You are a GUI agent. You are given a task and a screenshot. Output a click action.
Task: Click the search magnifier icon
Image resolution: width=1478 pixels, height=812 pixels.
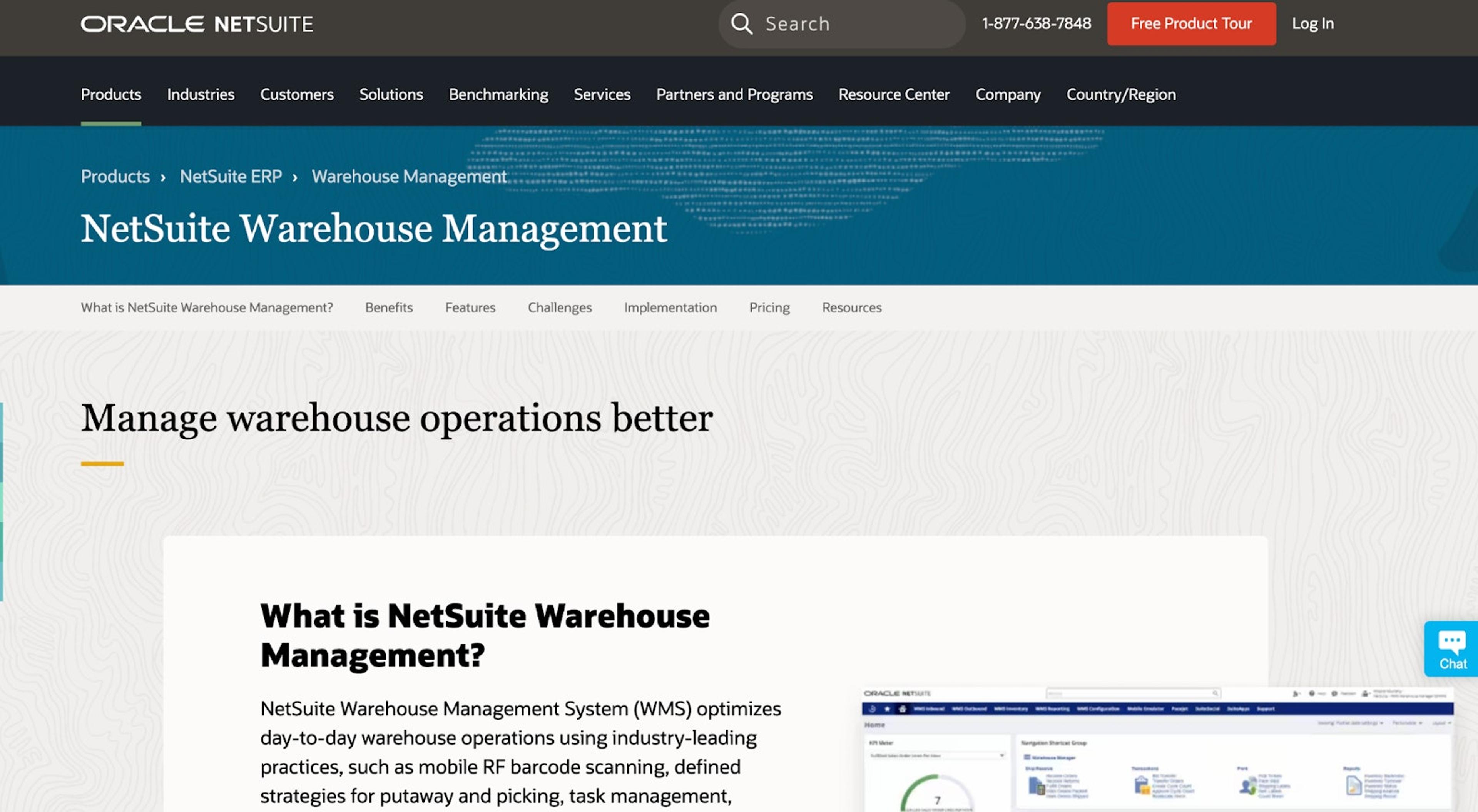[741, 23]
